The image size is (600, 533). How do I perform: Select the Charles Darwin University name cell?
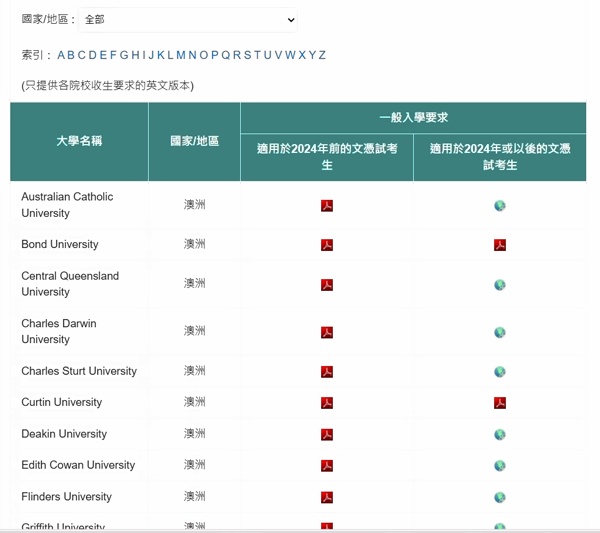[59, 331]
